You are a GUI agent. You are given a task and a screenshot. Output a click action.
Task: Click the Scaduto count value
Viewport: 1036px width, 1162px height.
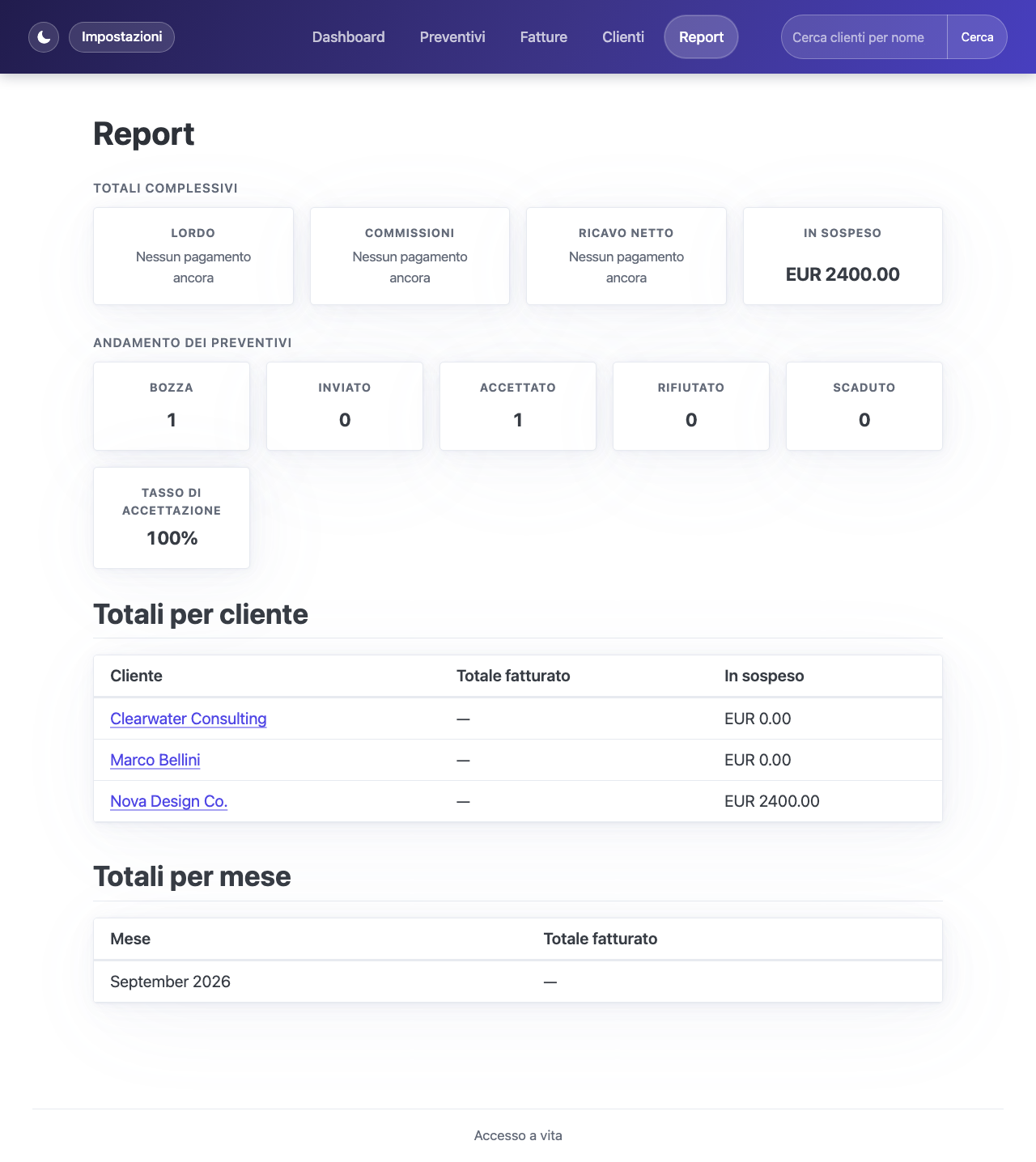click(x=864, y=420)
